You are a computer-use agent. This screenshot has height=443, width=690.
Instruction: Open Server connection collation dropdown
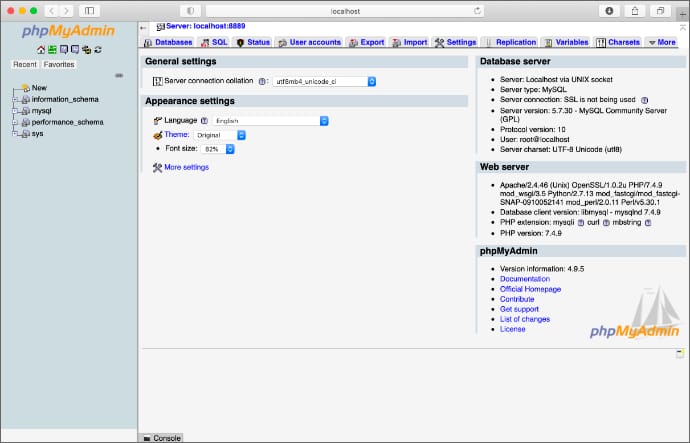point(324,81)
